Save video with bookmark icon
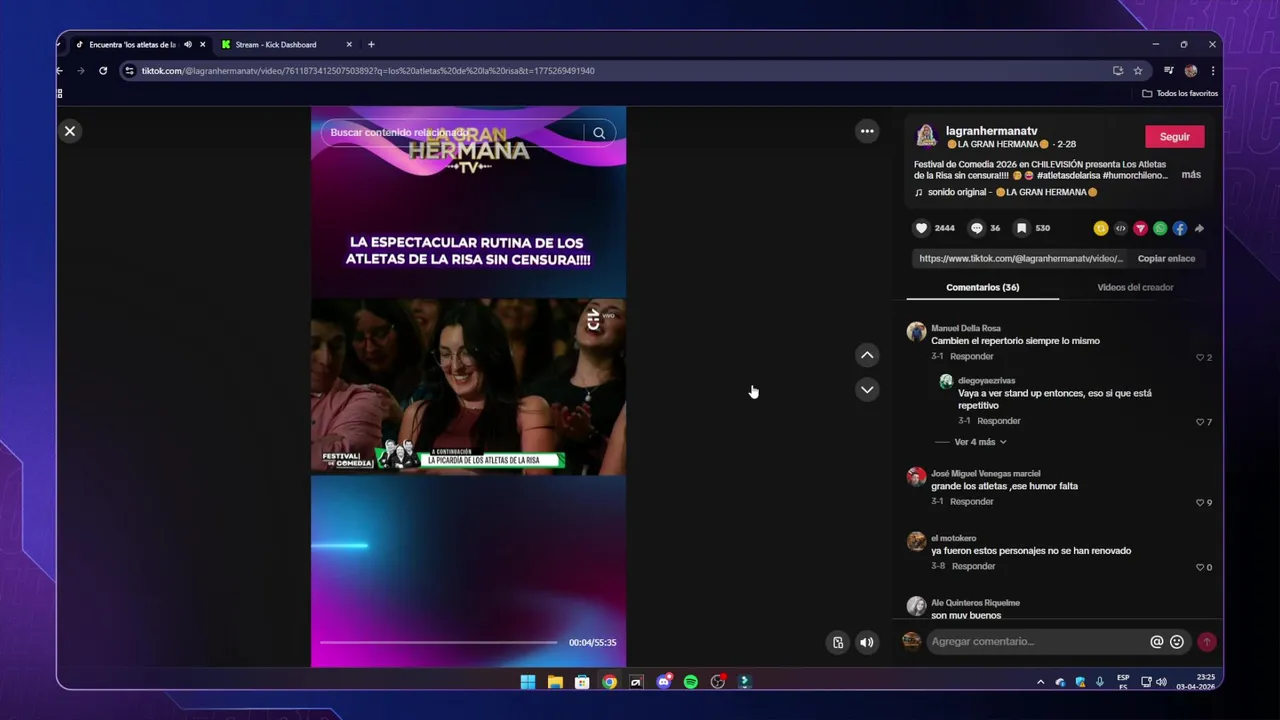The height and width of the screenshot is (720, 1280). [1021, 228]
